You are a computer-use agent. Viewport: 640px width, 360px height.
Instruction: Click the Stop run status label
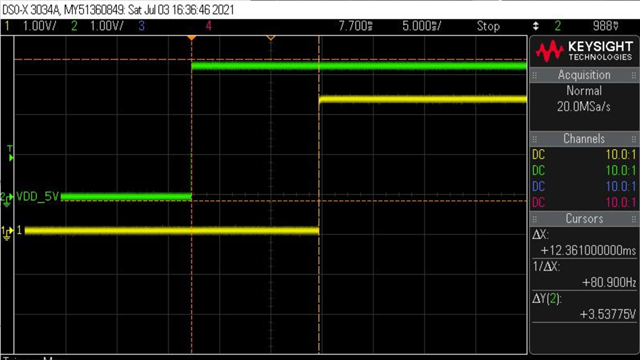tap(488, 26)
